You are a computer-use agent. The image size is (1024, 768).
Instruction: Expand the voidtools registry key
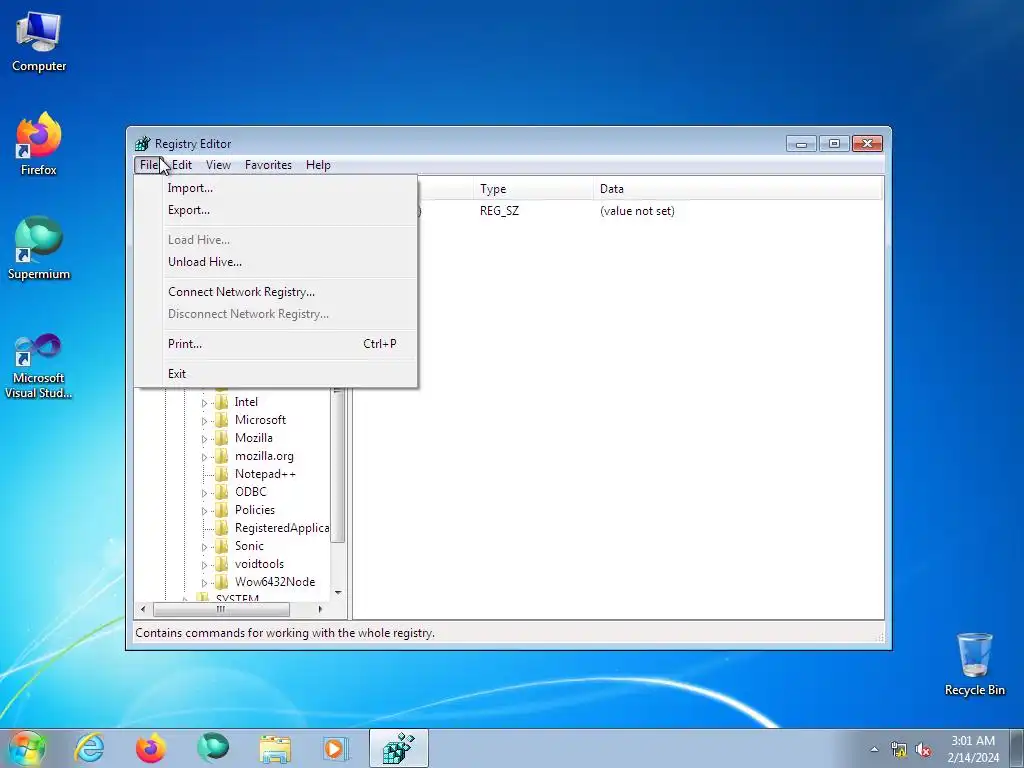pyautogui.click(x=204, y=565)
